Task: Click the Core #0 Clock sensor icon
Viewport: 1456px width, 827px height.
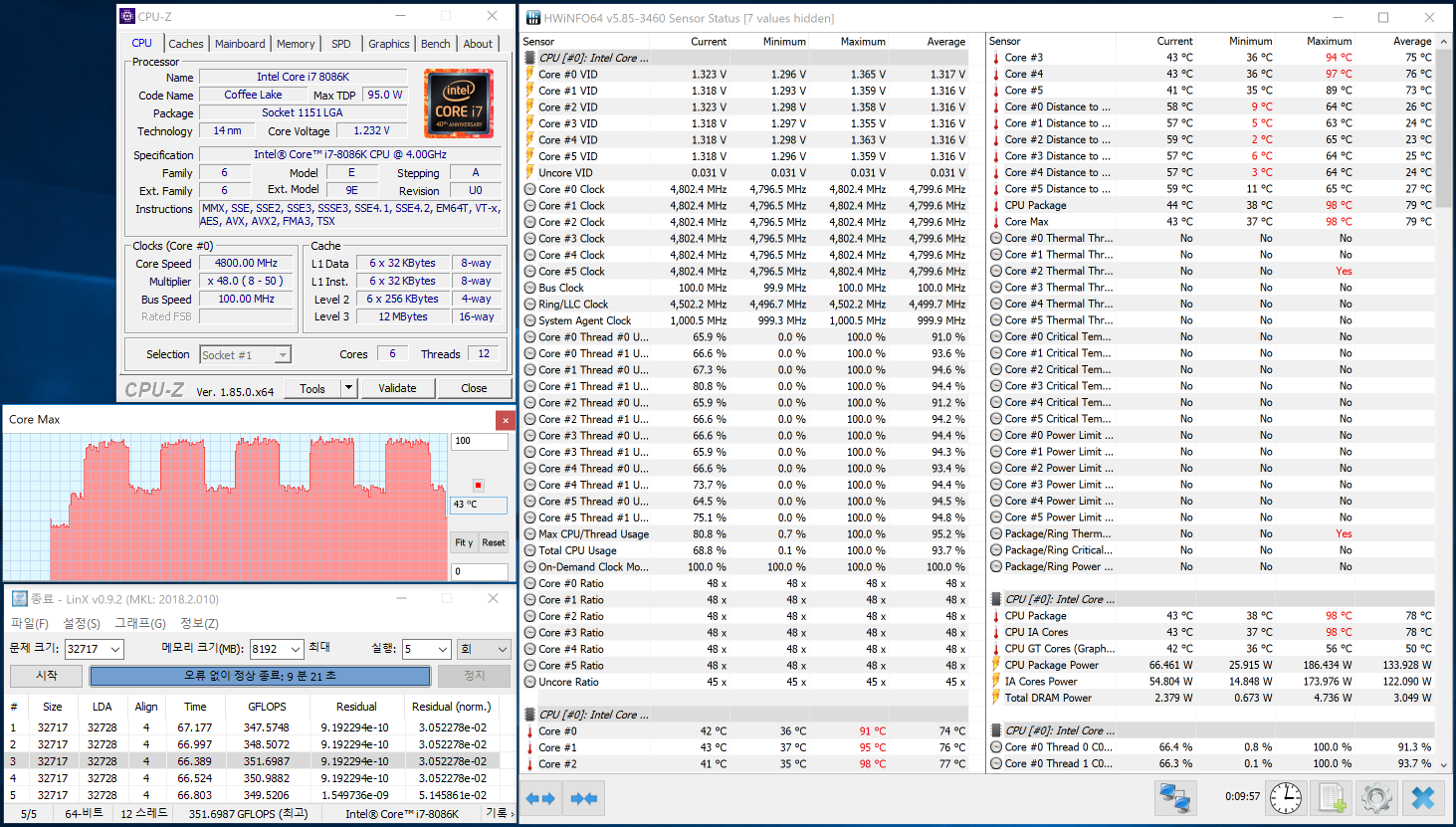Action: (529, 189)
